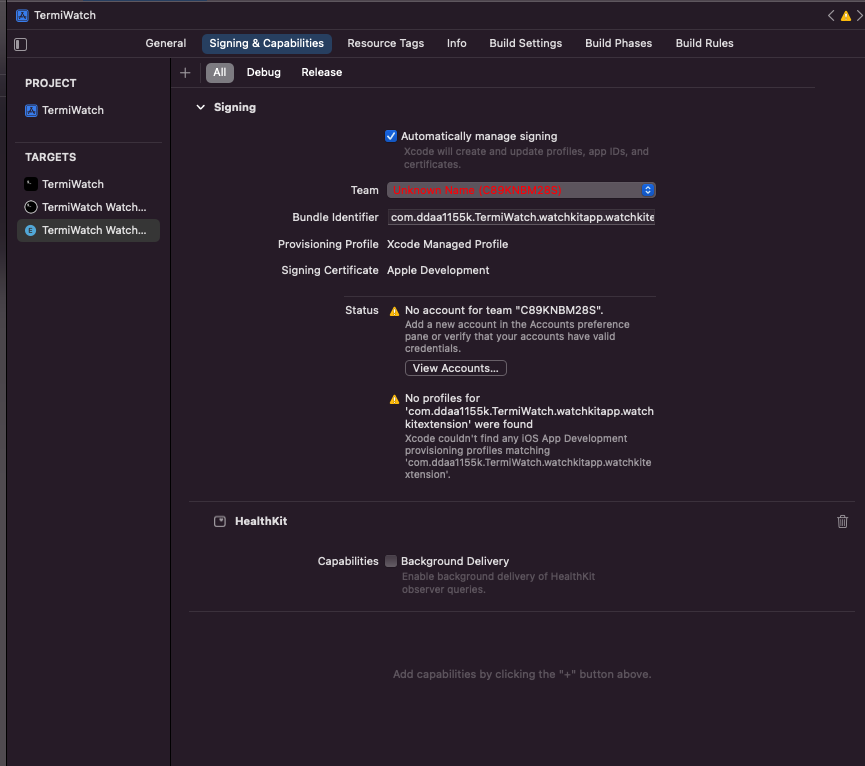The height and width of the screenshot is (766, 865).
Task: Select the Debug configuration filter
Action: [264, 73]
